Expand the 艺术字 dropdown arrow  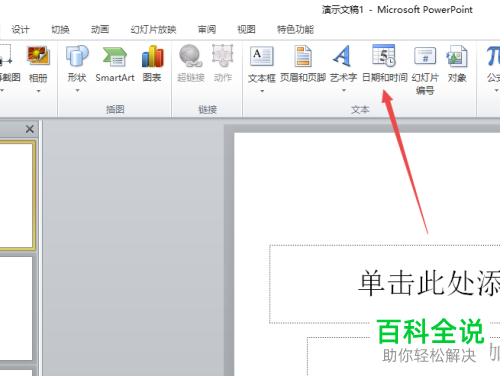tap(344, 90)
